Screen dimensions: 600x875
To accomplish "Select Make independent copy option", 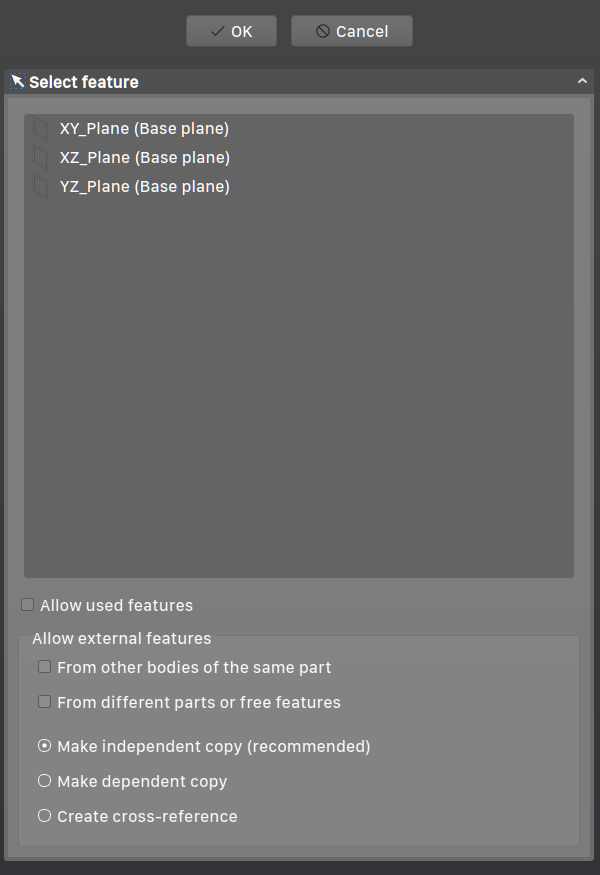I will click(44, 745).
